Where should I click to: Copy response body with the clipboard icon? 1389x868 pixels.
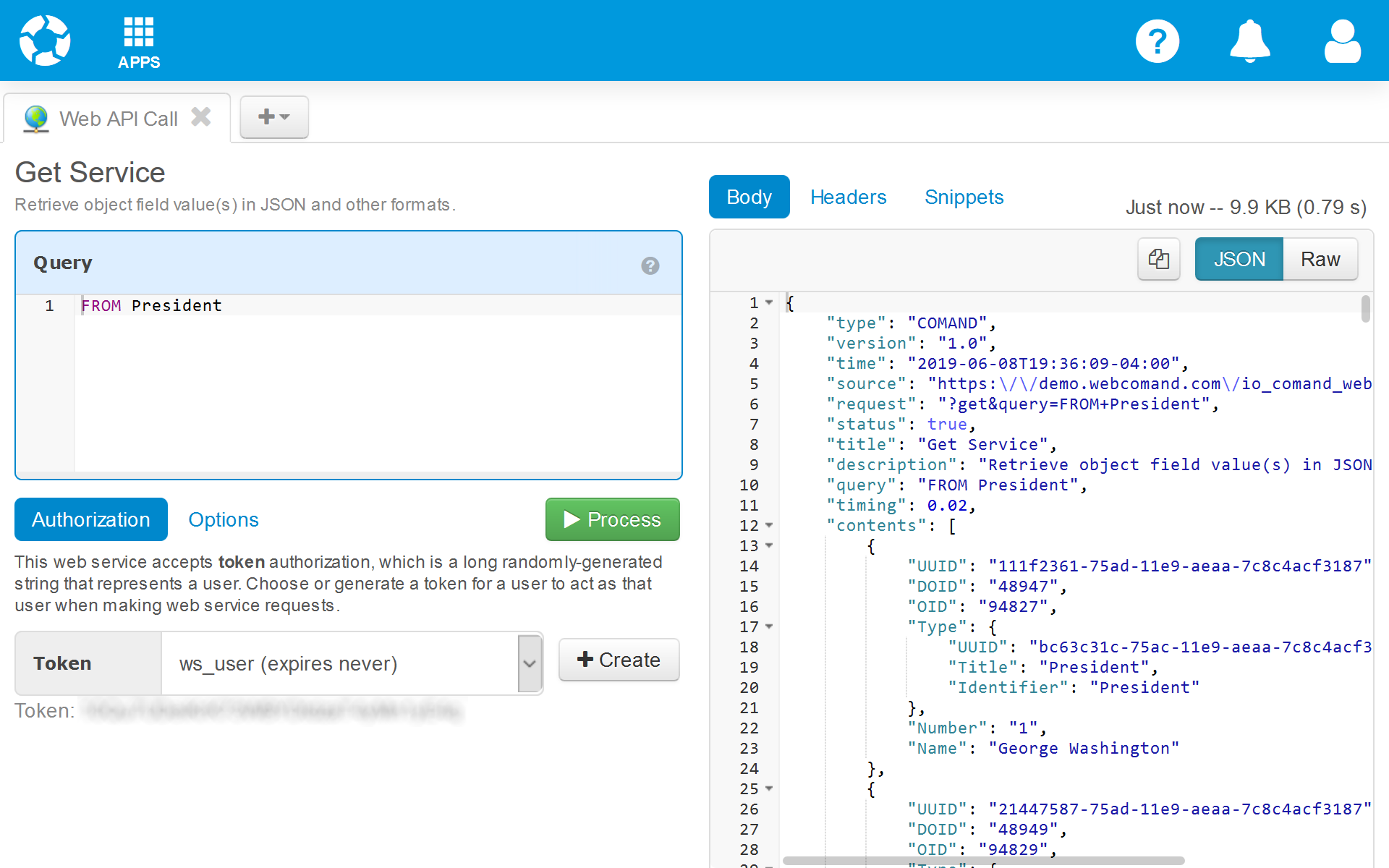pyautogui.click(x=1158, y=259)
